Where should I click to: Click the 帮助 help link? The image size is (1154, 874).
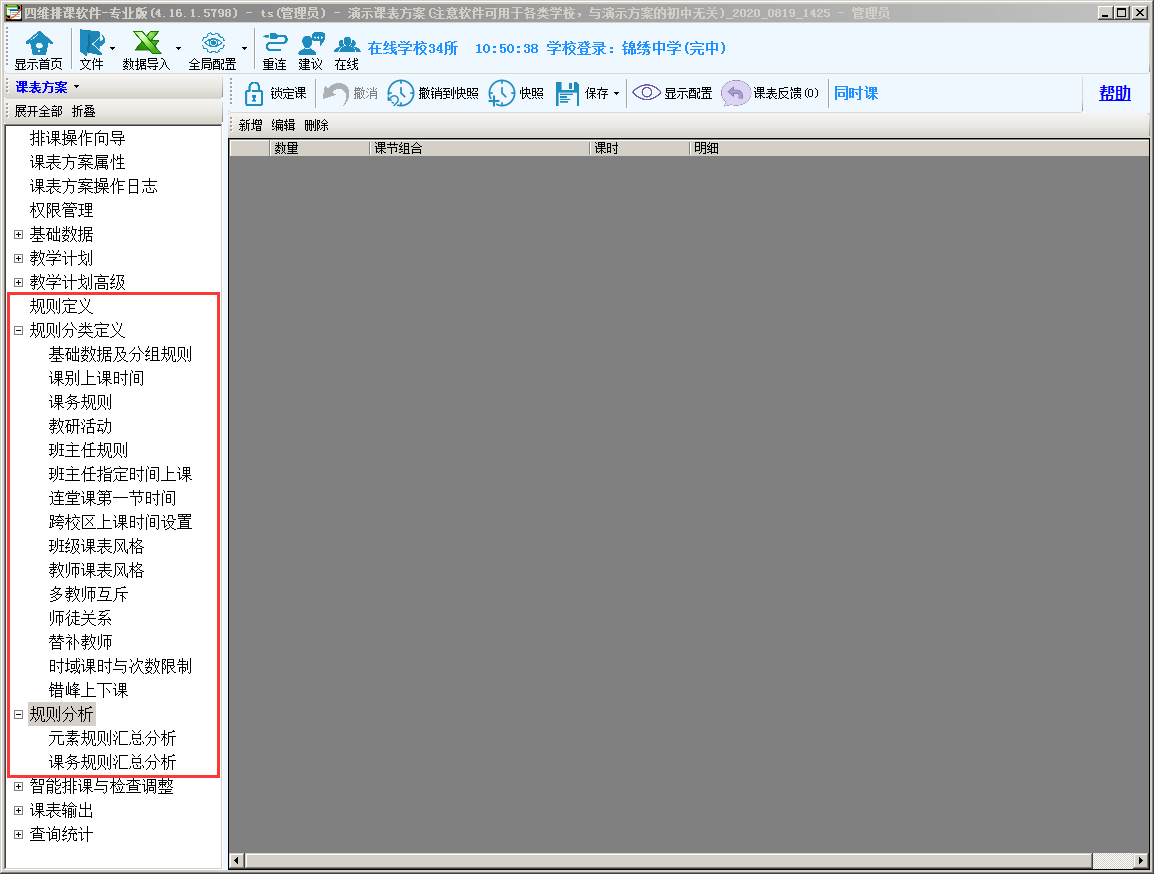pos(1114,93)
